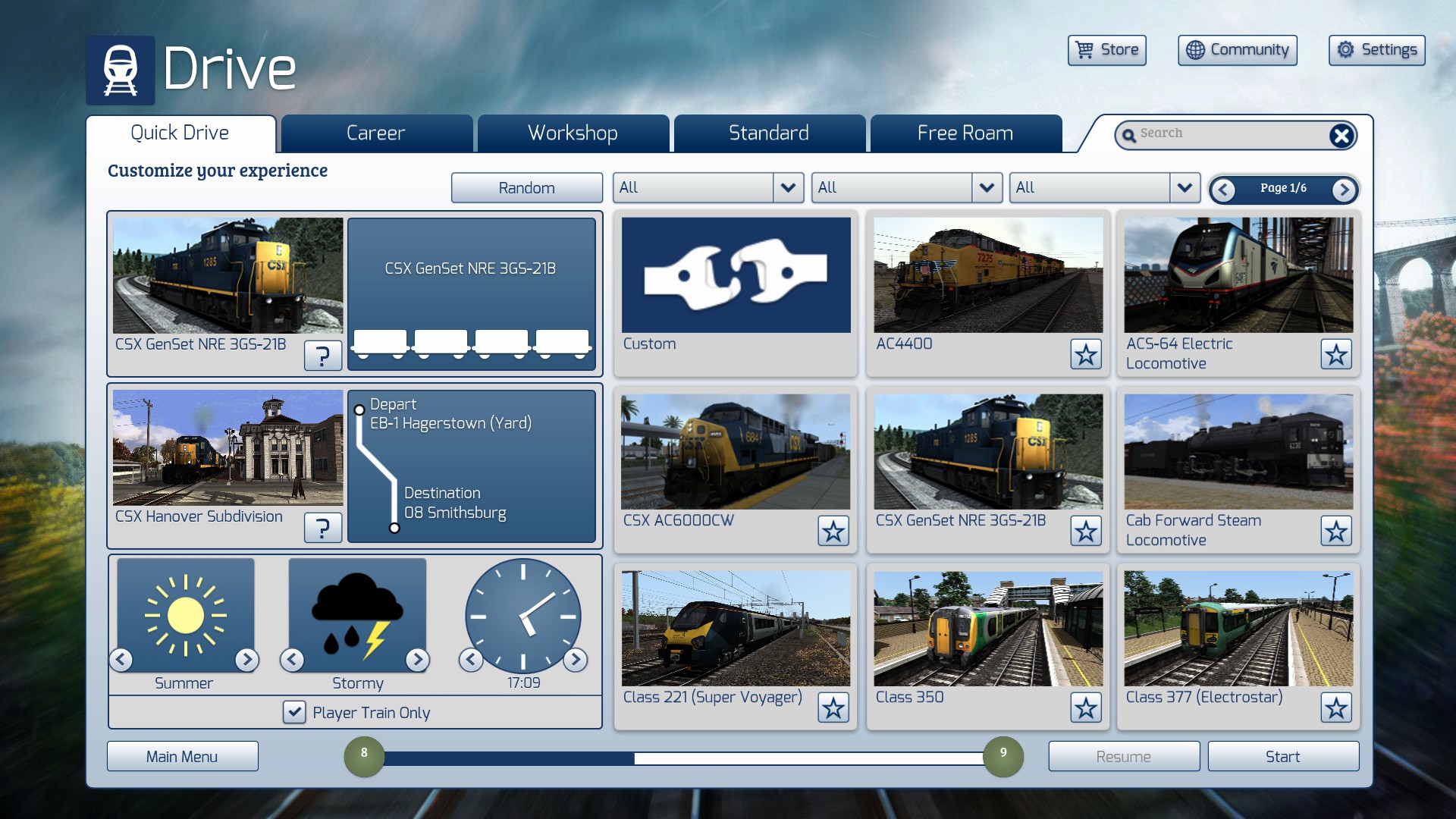Screen dimensions: 1456x819
Task: Select the Class 377 Electrostar thumbnail
Action: click(1238, 629)
